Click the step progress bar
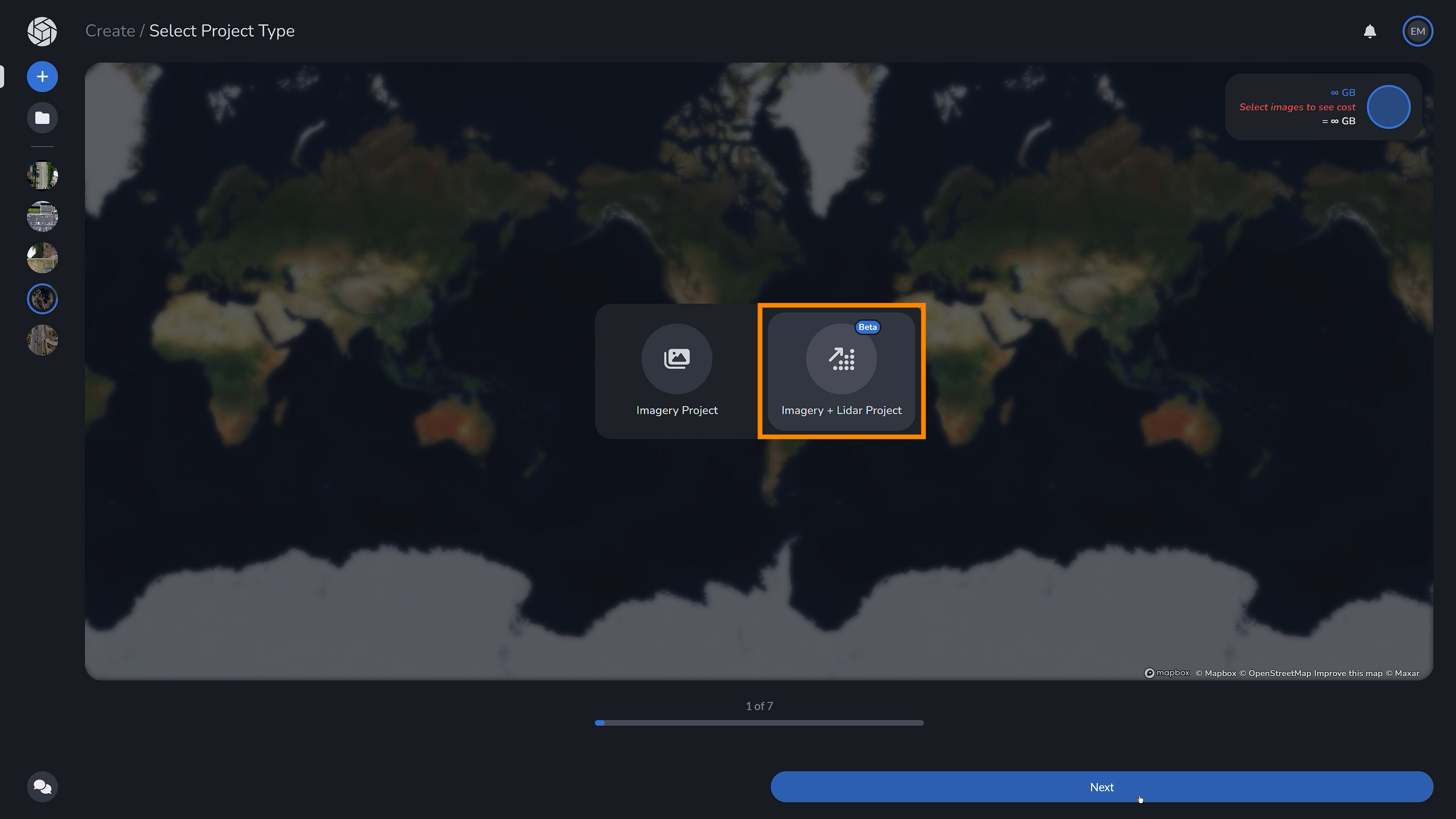 click(x=759, y=723)
